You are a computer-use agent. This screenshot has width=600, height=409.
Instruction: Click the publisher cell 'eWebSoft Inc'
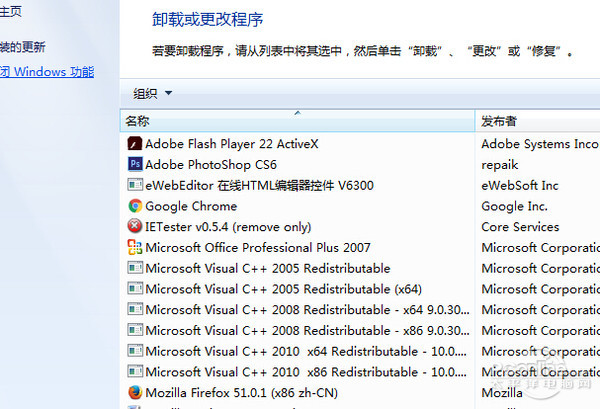point(520,185)
